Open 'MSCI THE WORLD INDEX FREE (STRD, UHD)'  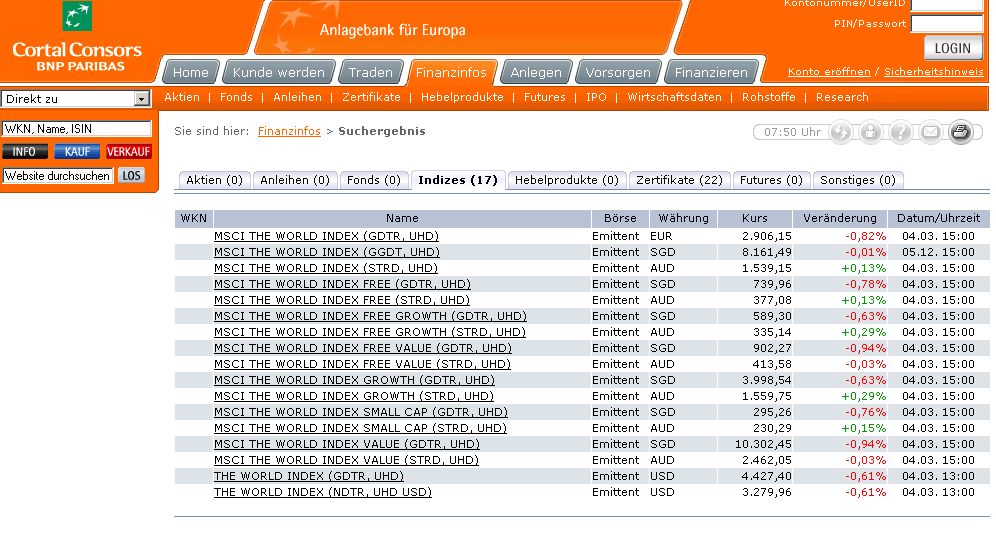342,300
